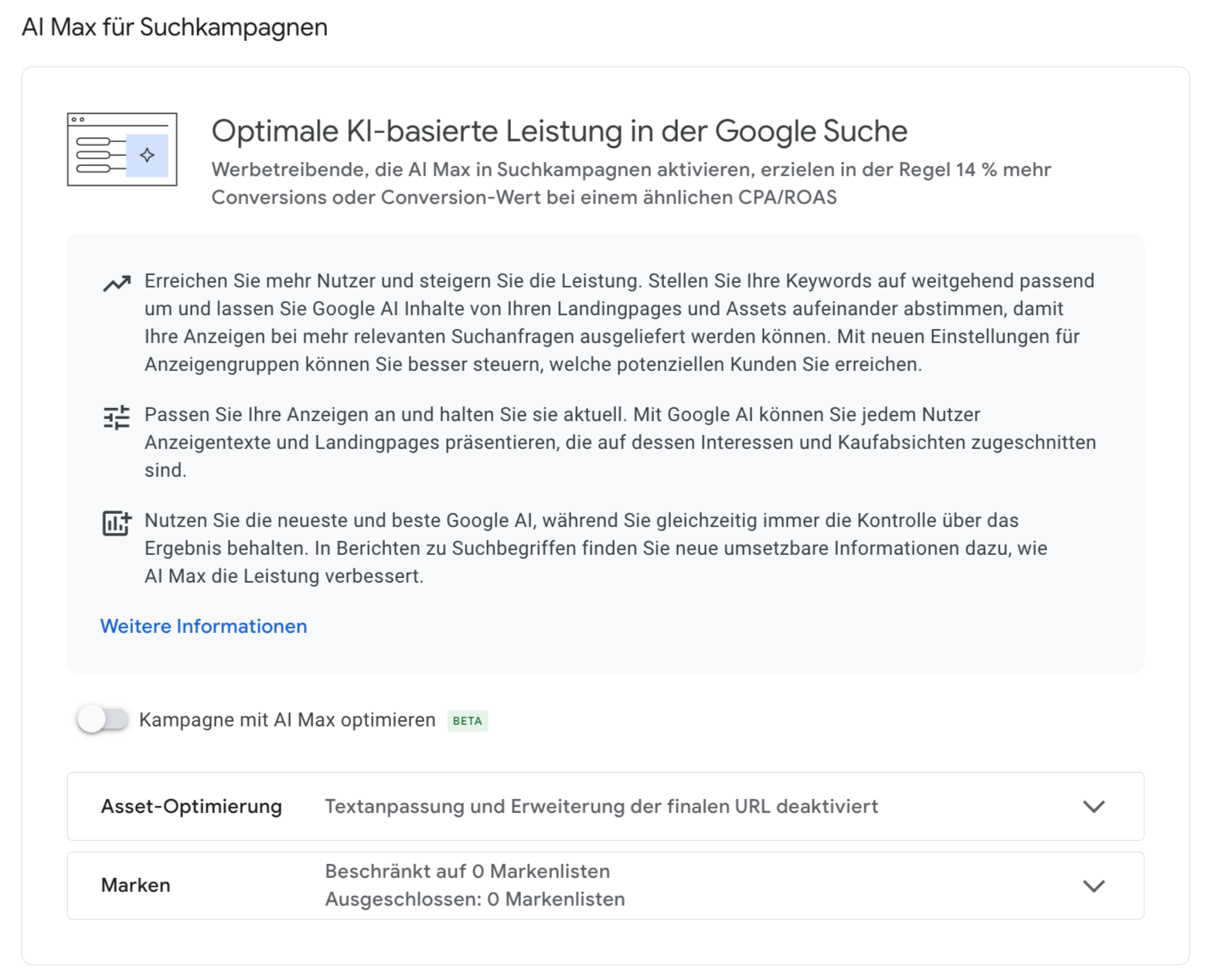This screenshot has width=1209, height=980.
Task: Click the adjustment sliders icon beside second benefit
Action: pos(116,418)
